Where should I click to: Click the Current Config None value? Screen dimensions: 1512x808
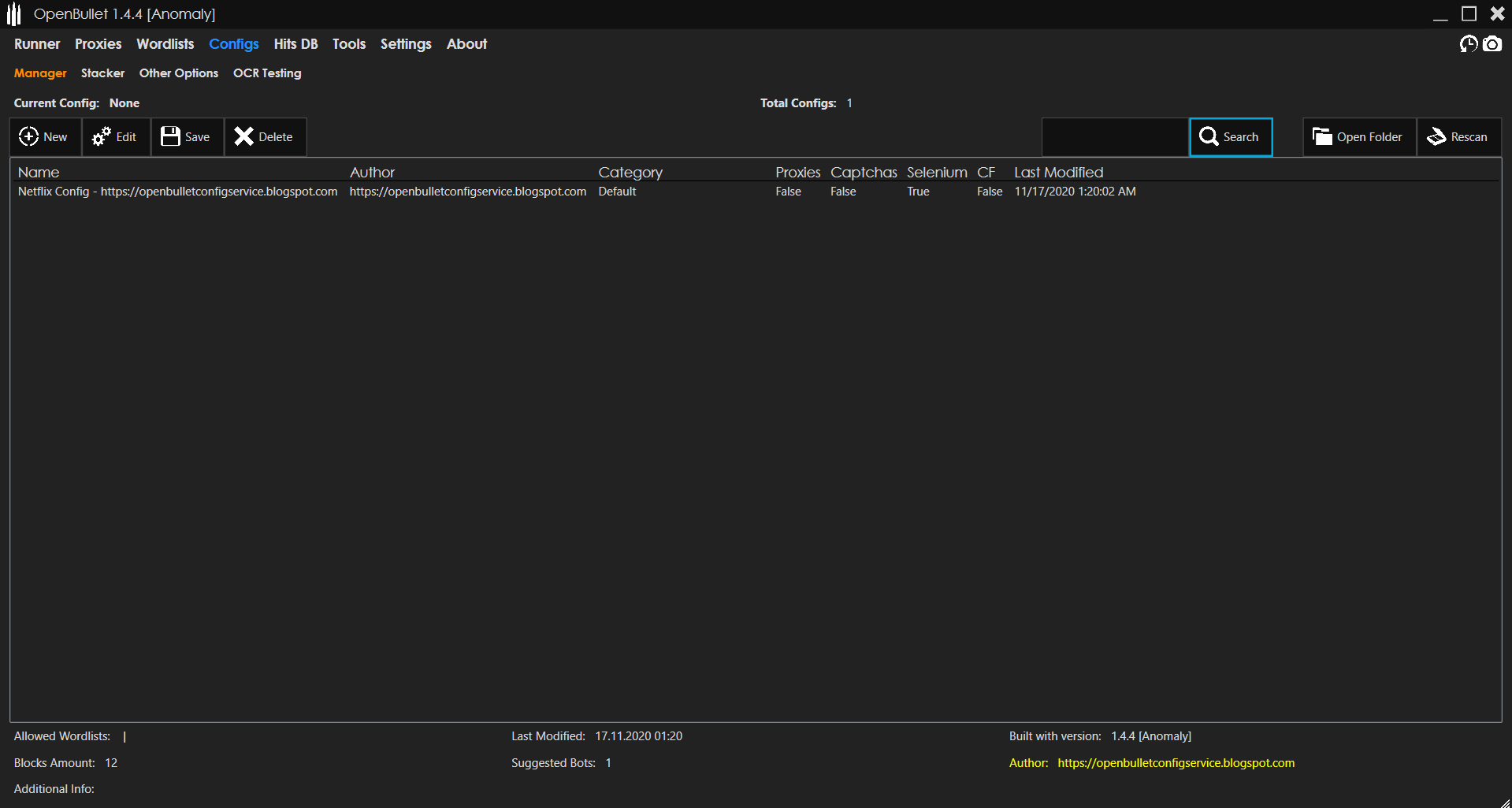pyautogui.click(x=124, y=103)
